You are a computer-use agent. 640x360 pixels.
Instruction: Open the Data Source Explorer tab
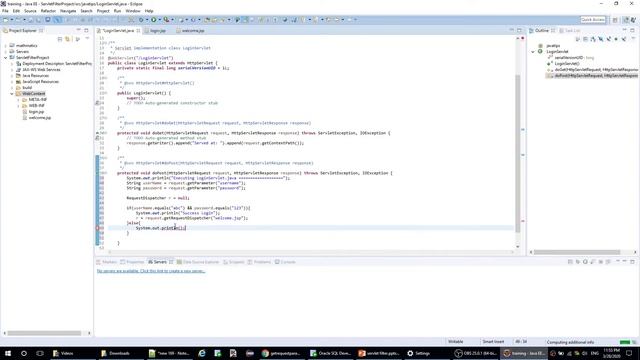click(198, 262)
